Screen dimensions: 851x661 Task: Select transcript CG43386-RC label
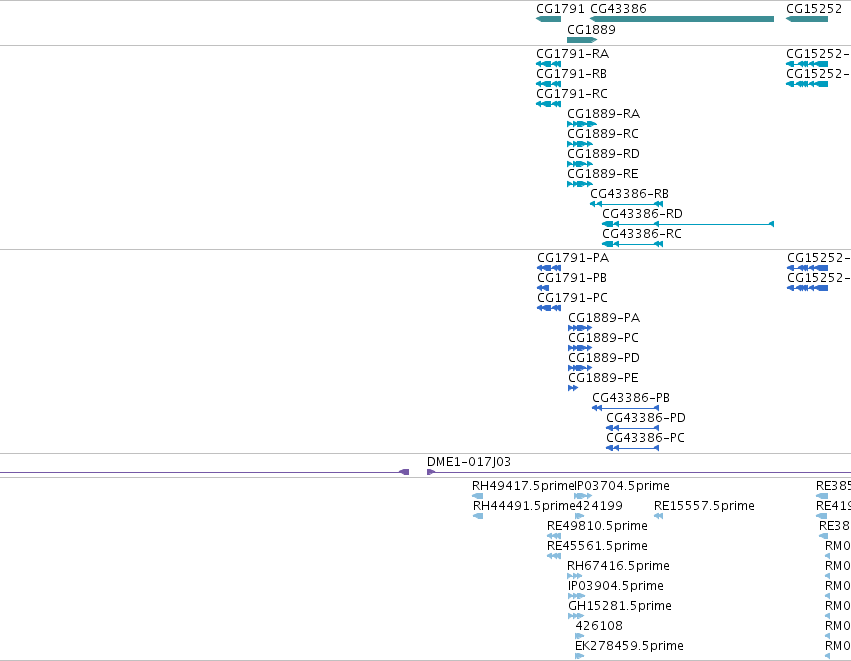pos(642,234)
